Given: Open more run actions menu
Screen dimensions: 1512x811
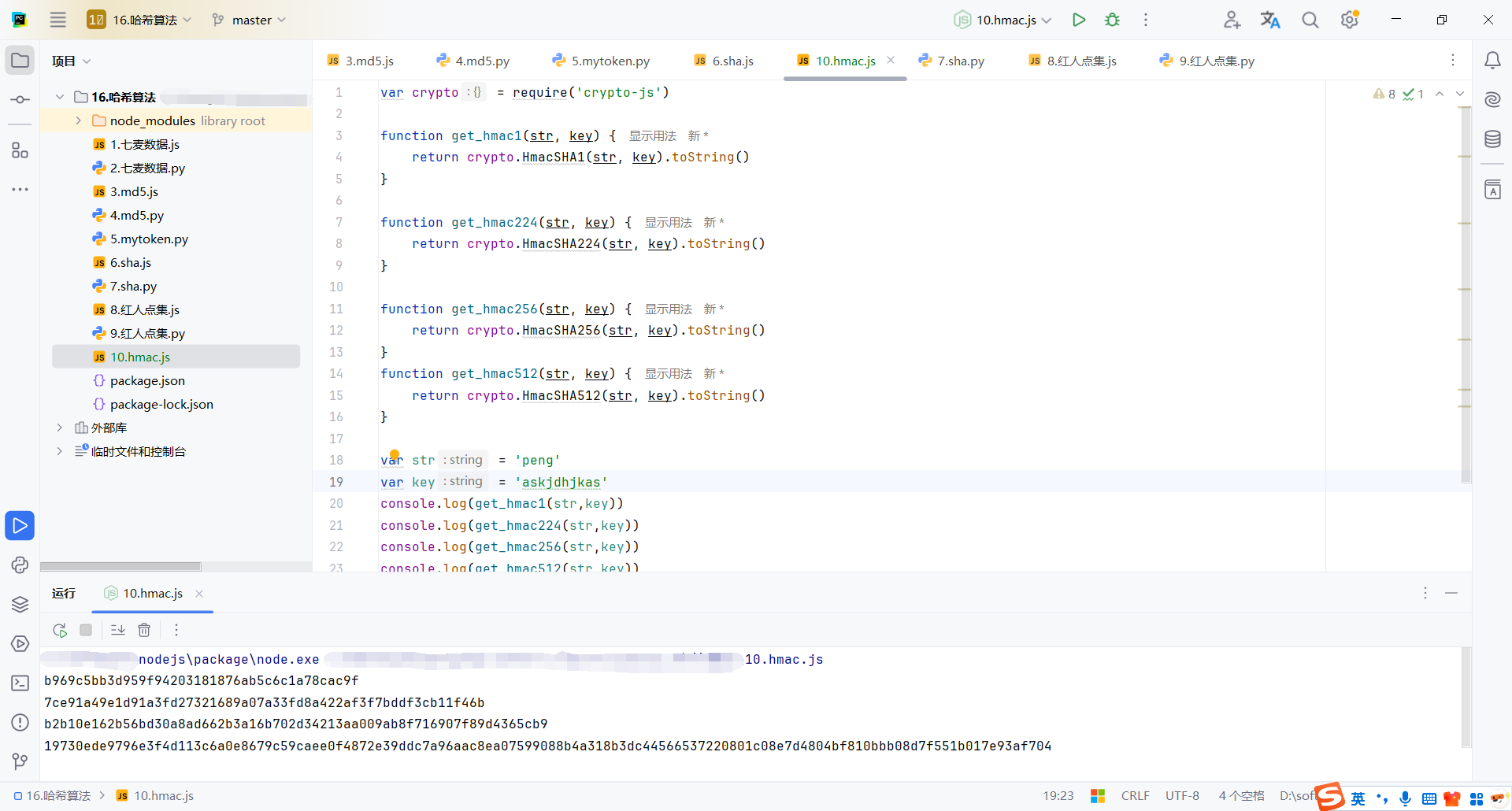Looking at the screenshot, I should (1146, 20).
